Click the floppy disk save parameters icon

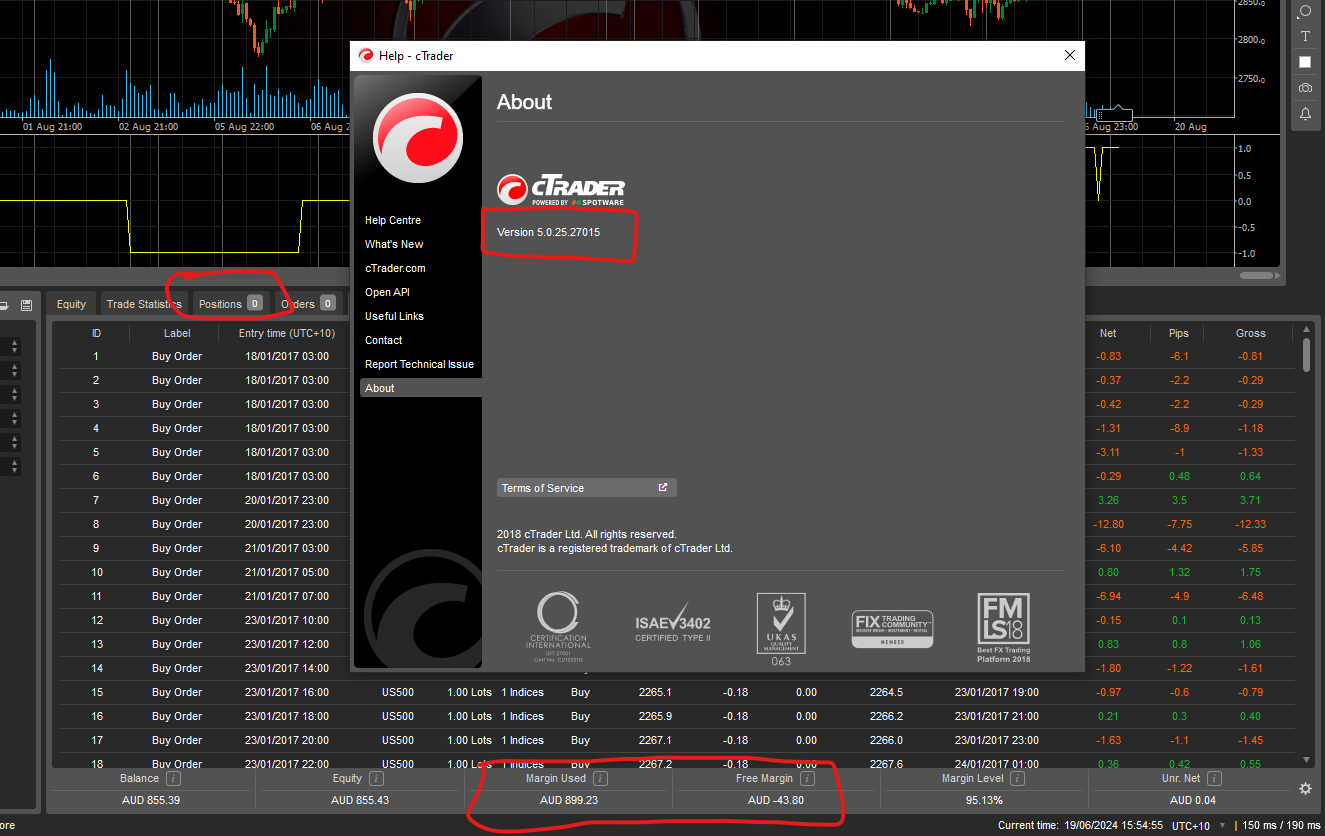click(x=27, y=304)
